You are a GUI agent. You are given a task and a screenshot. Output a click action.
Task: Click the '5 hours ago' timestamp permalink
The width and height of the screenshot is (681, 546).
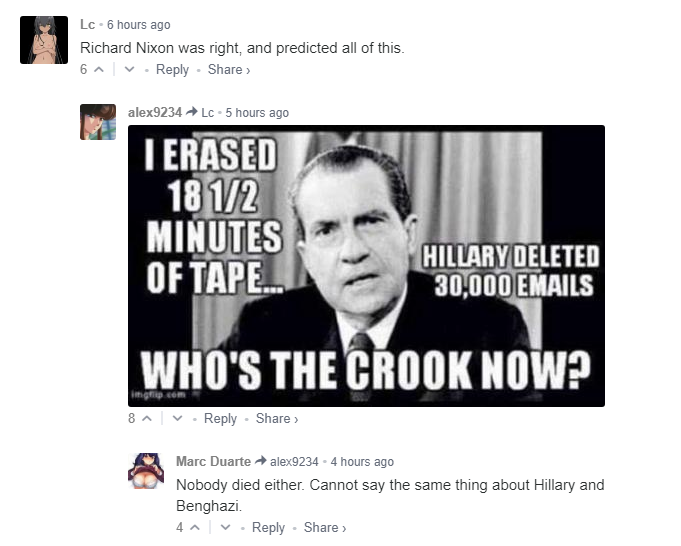click(x=257, y=113)
